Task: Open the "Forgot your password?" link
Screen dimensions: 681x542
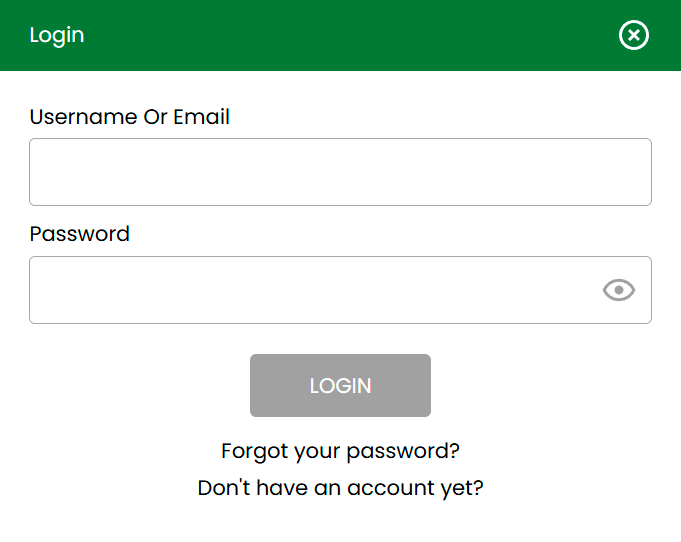Action: [x=340, y=451]
